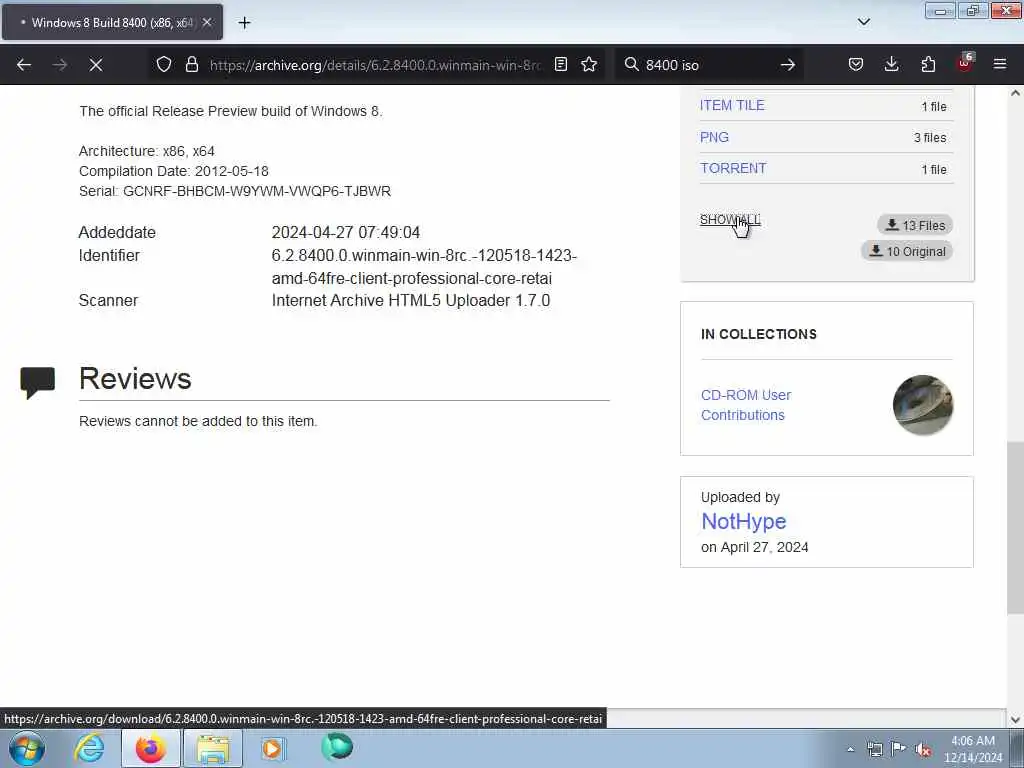
Task: Click the Reviews speech bubble icon
Action: point(38,383)
